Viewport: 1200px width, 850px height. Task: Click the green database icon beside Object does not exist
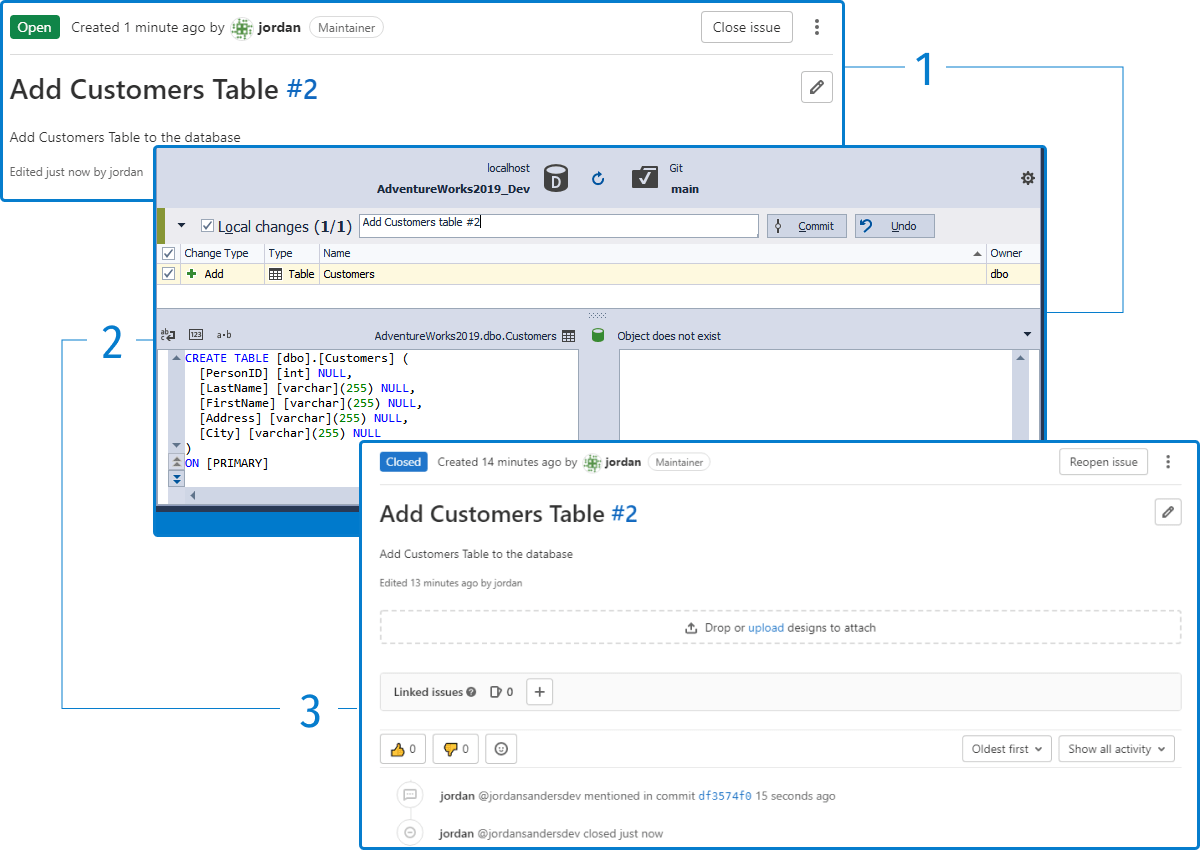pos(598,336)
